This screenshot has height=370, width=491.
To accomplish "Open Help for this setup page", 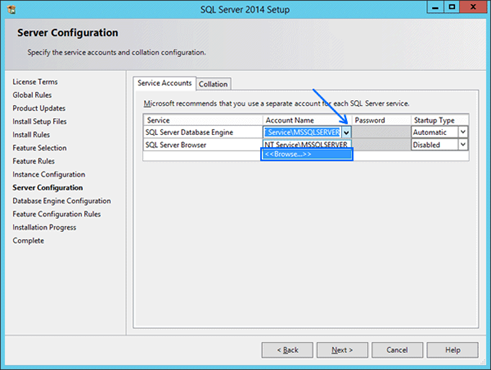I will coord(453,350).
